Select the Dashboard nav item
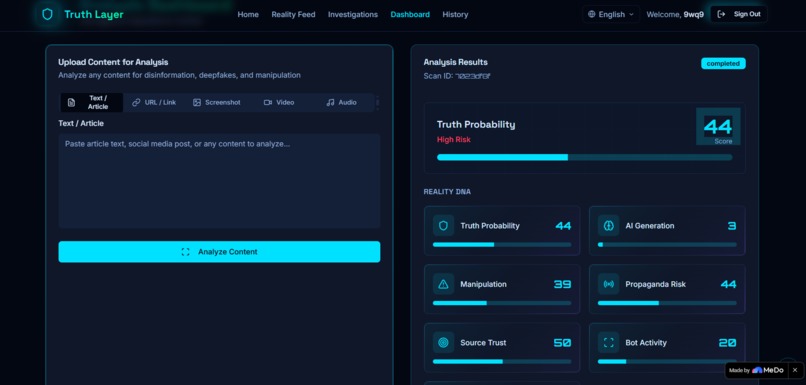Screen dimensions: 806x385 tap(410, 14)
